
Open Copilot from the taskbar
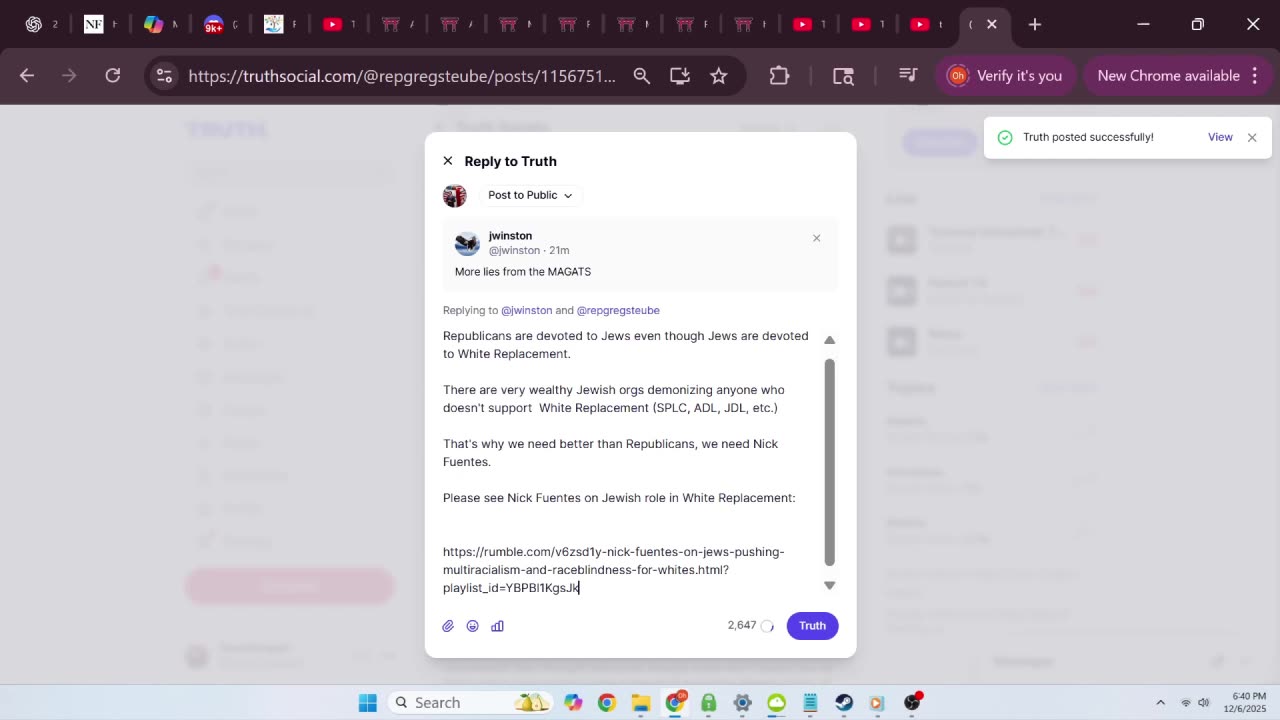point(573,703)
